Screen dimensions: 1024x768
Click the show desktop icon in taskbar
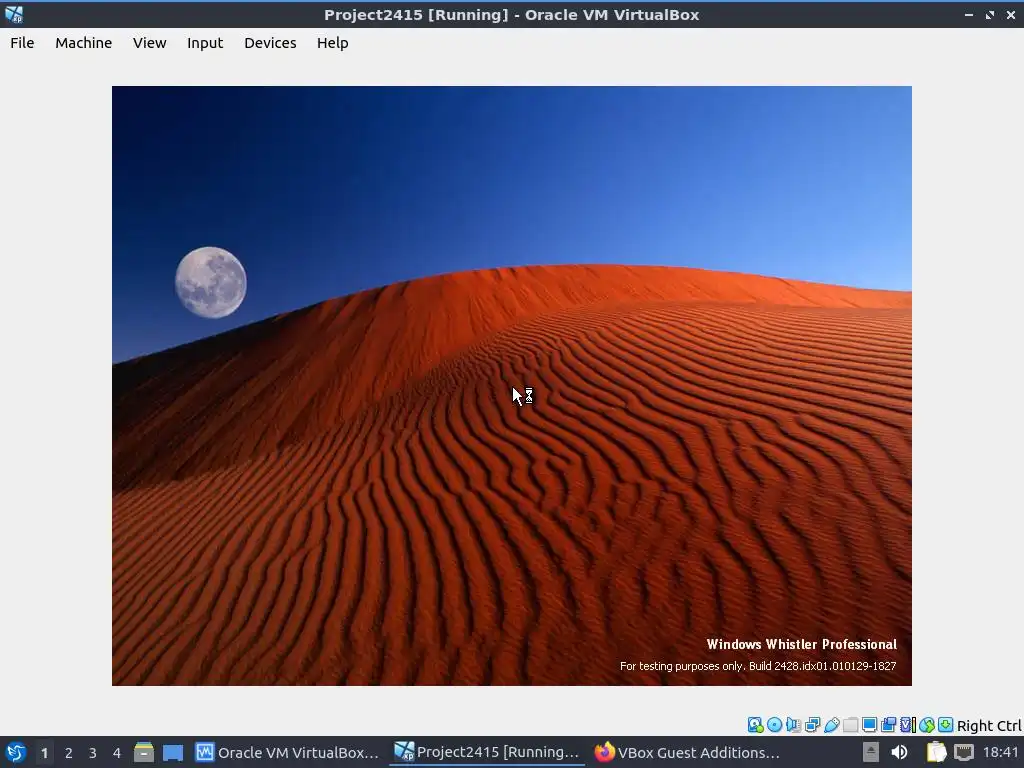[x=173, y=752]
